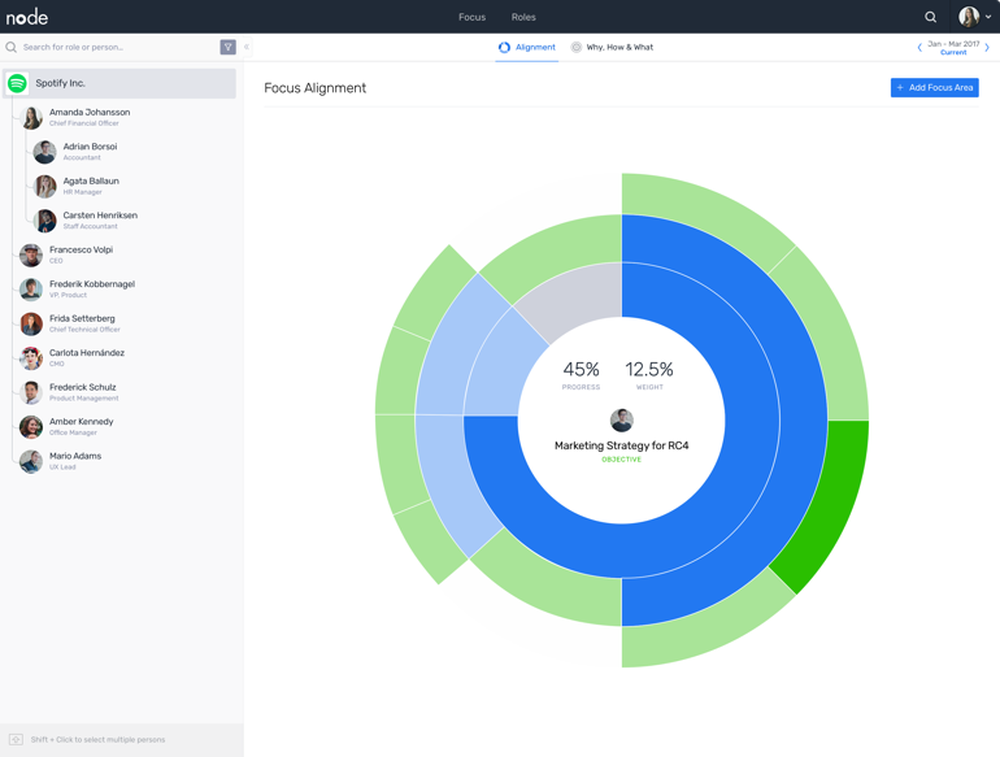Click Amanda Johansson's avatar
1000x757 pixels.
click(x=31, y=118)
